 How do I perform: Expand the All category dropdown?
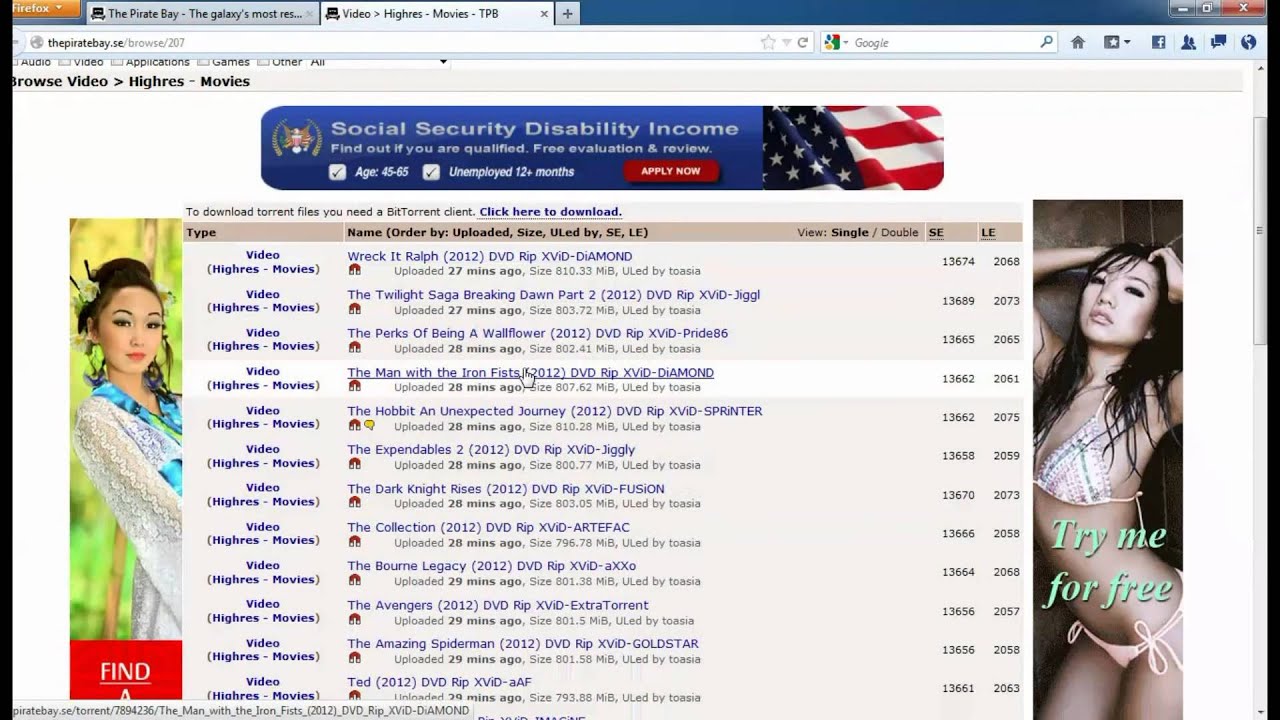click(378, 62)
